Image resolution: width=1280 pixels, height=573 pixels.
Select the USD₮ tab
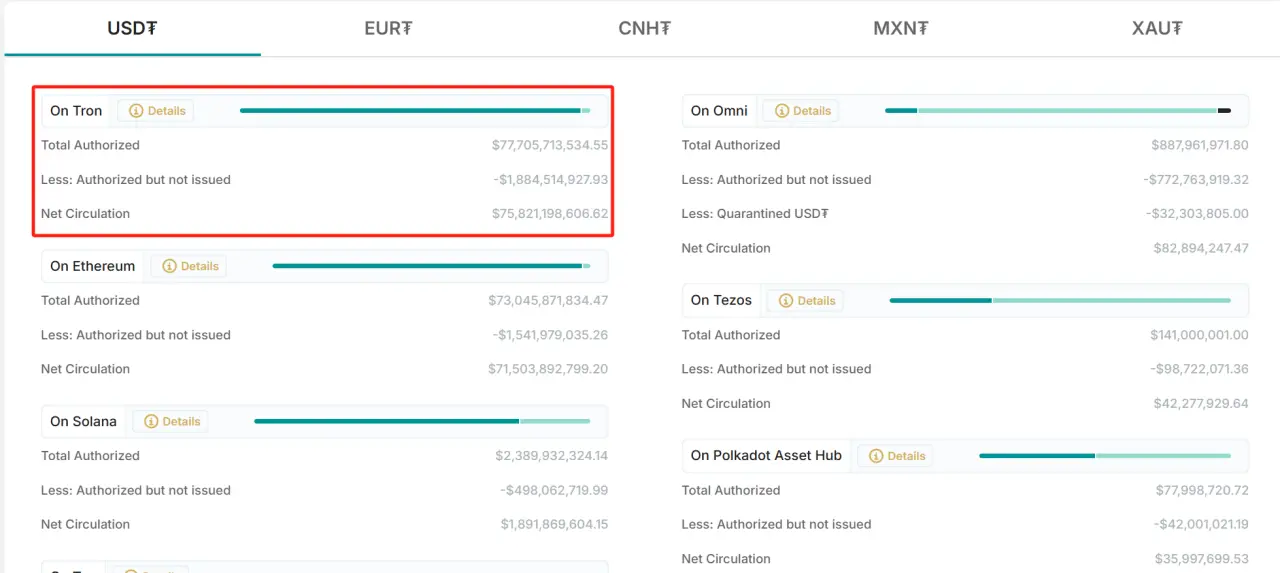(132, 28)
